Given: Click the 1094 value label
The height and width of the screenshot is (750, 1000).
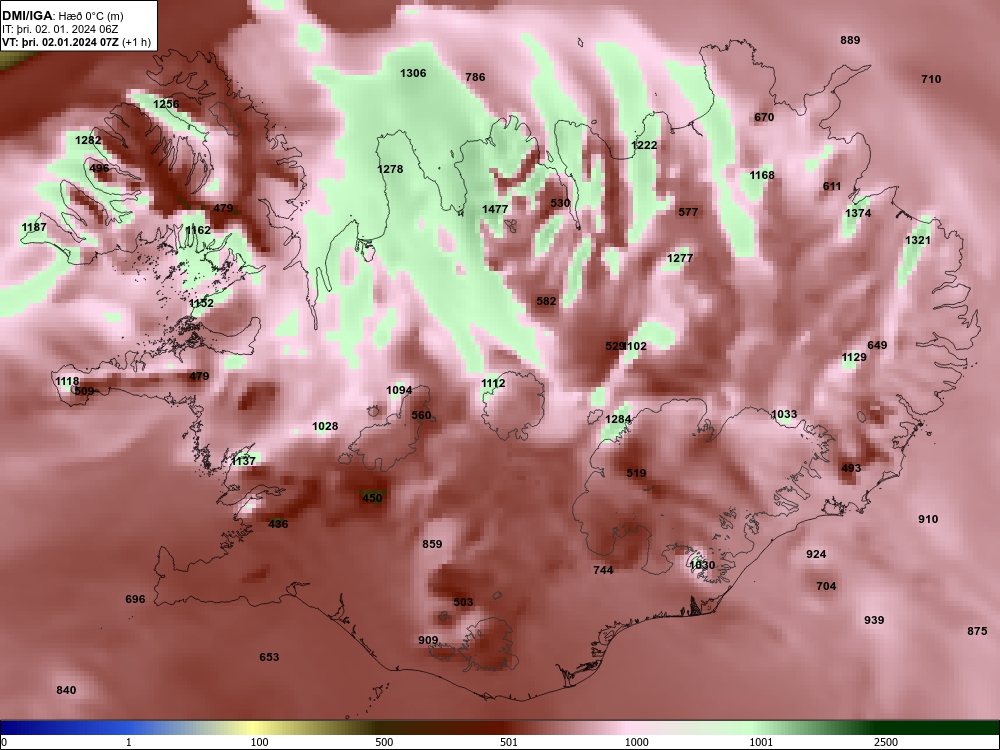Looking at the screenshot, I should tap(399, 390).
